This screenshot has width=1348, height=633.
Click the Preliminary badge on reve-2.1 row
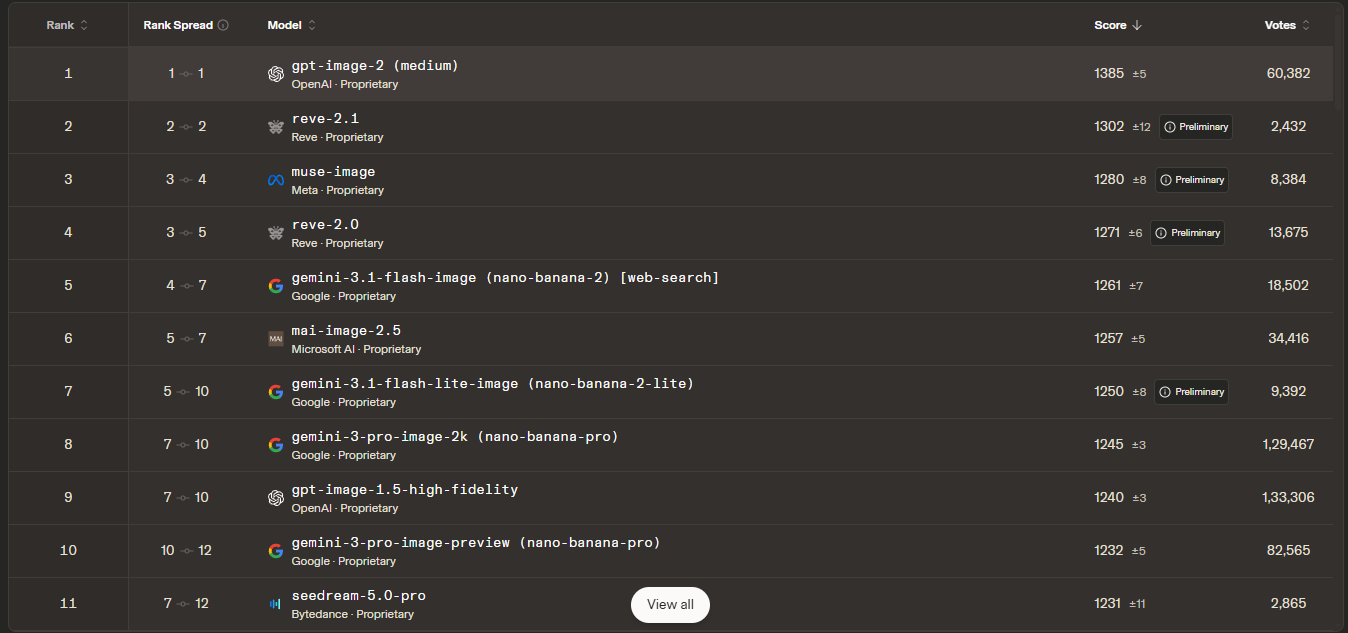click(x=1195, y=127)
